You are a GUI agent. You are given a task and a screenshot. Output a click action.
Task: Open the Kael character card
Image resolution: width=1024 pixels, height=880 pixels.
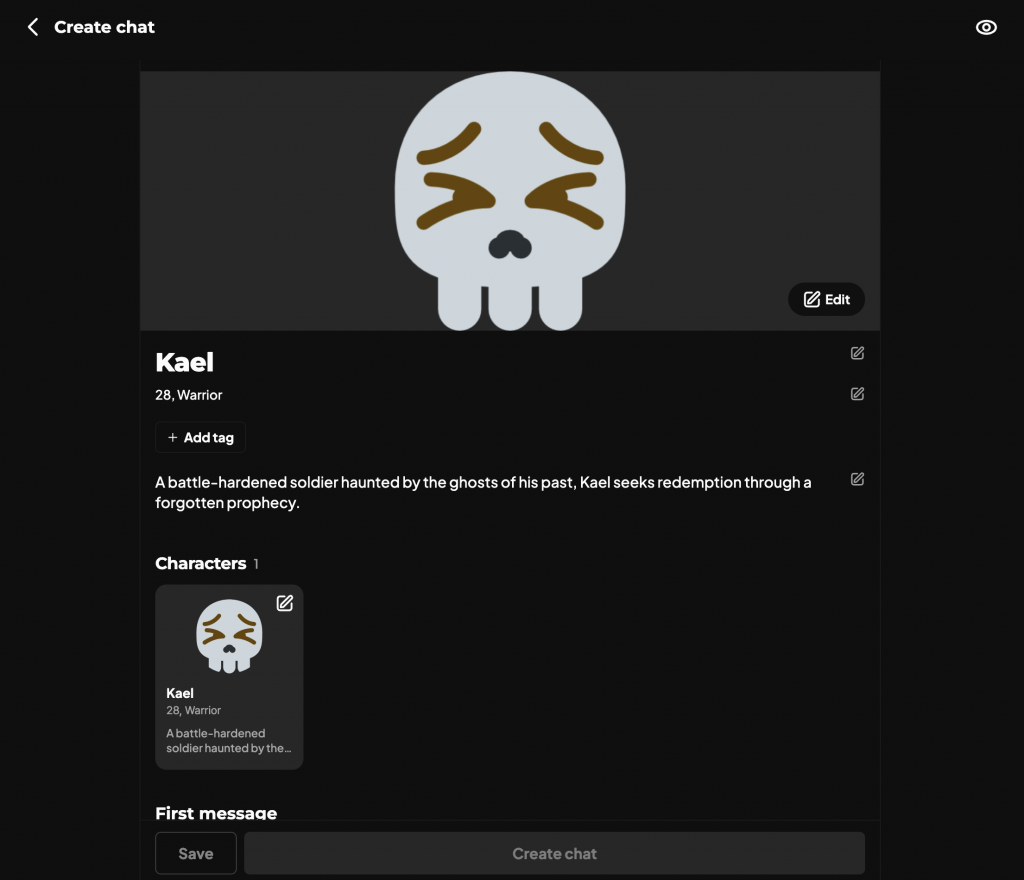(x=229, y=677)
